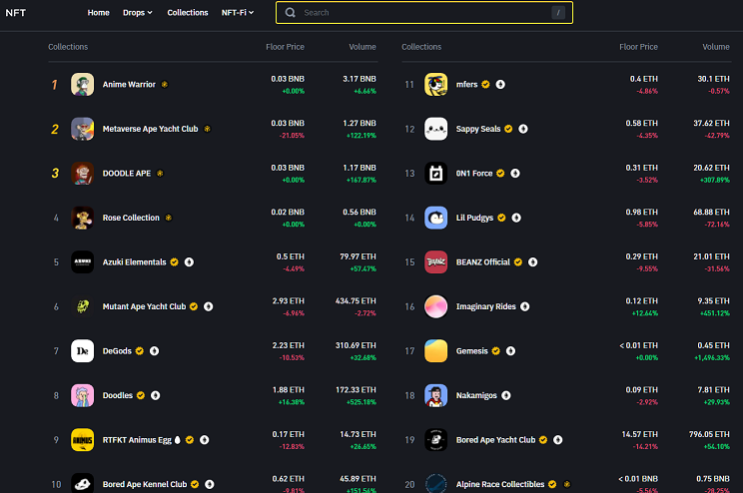The height and width of the screenshot is (493, 743).
Task: Open the Sappy Seals name link
Action: click(478, 129)
